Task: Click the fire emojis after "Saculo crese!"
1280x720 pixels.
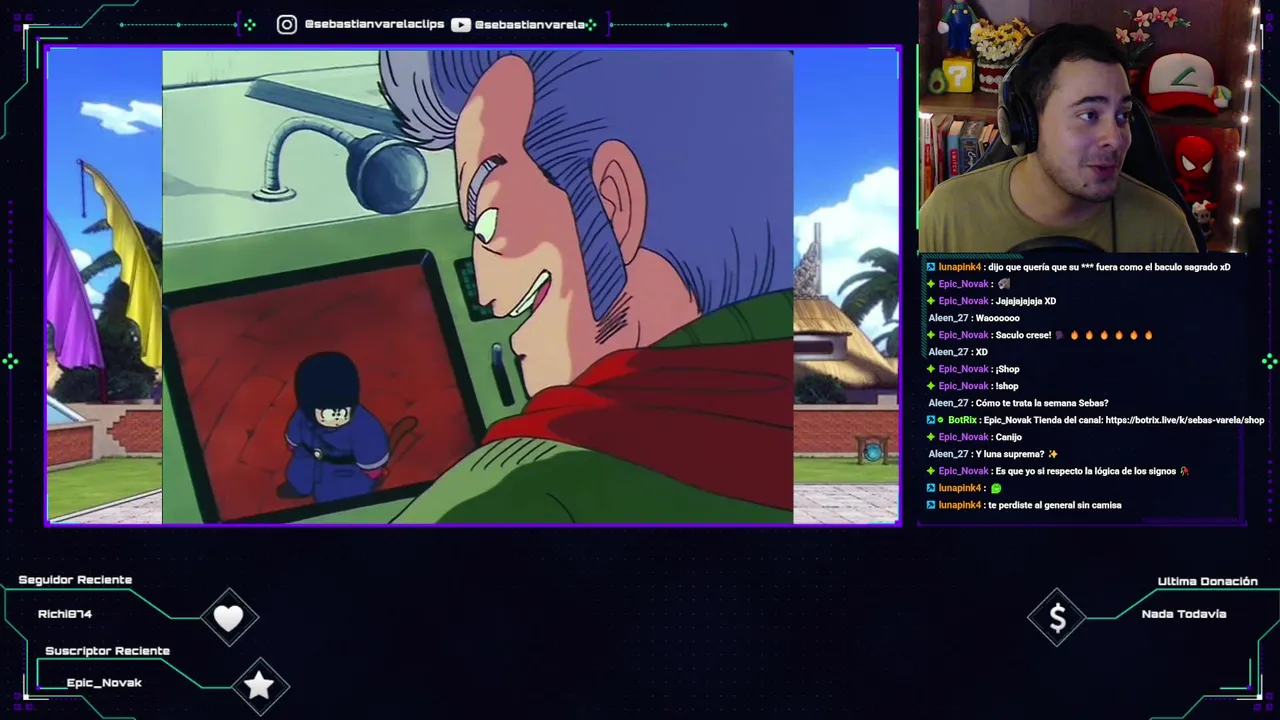Action: point(1113,335)
